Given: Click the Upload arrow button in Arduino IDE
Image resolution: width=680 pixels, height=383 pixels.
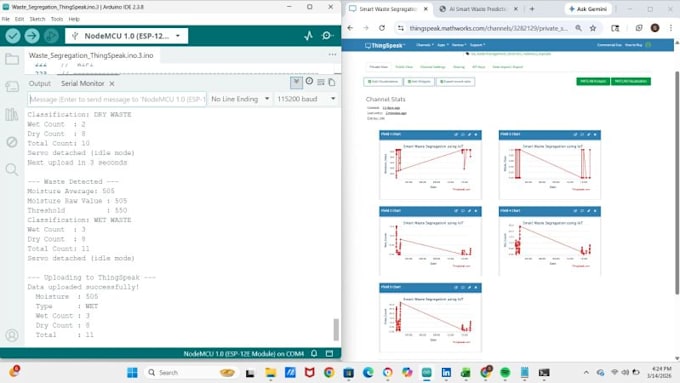Looking at the screenshot, I should point(32,36).
